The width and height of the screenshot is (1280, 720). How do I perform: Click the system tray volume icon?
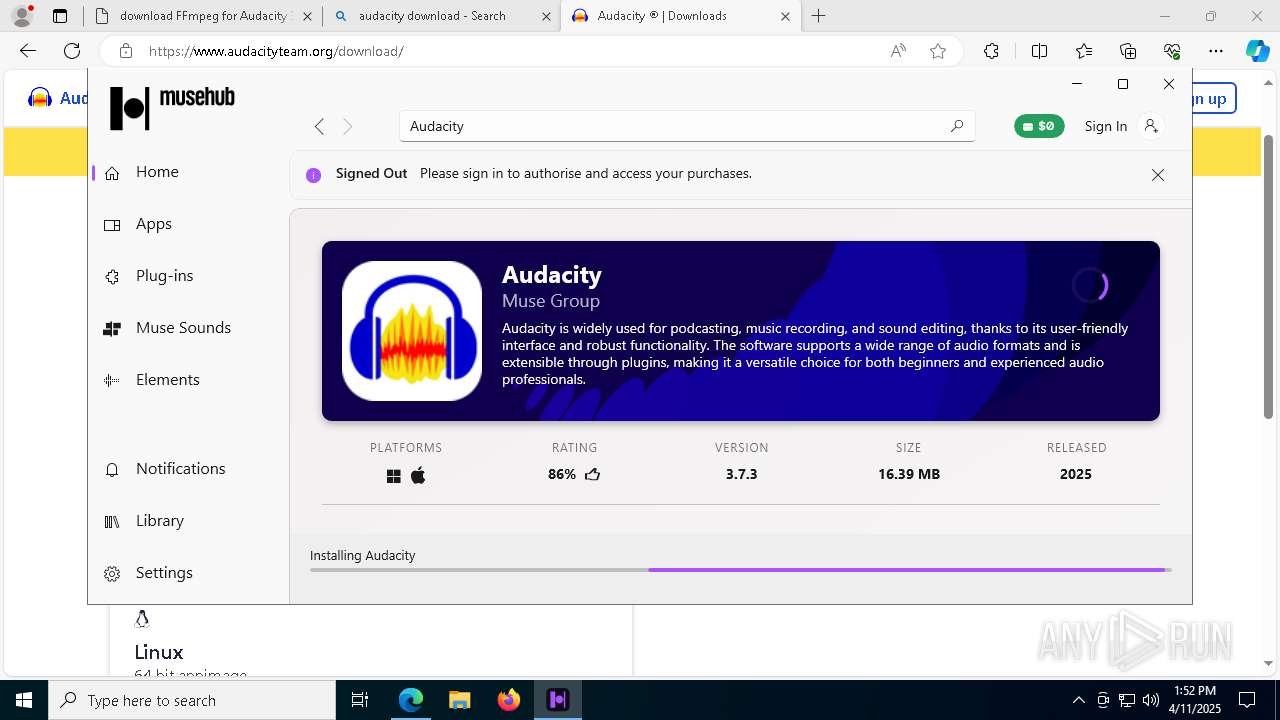pos(1151,700)
